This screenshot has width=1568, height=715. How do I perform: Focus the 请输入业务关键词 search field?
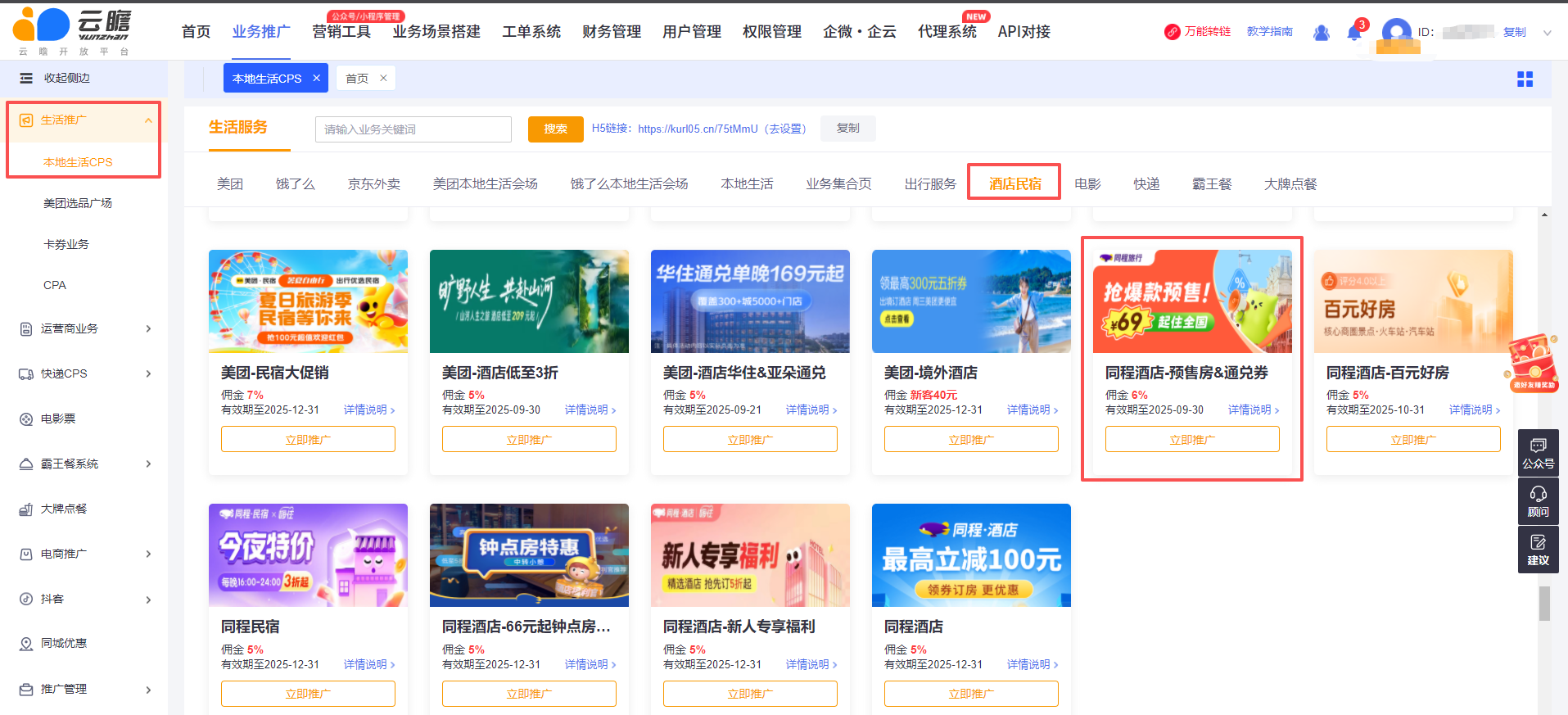[413, 129]
